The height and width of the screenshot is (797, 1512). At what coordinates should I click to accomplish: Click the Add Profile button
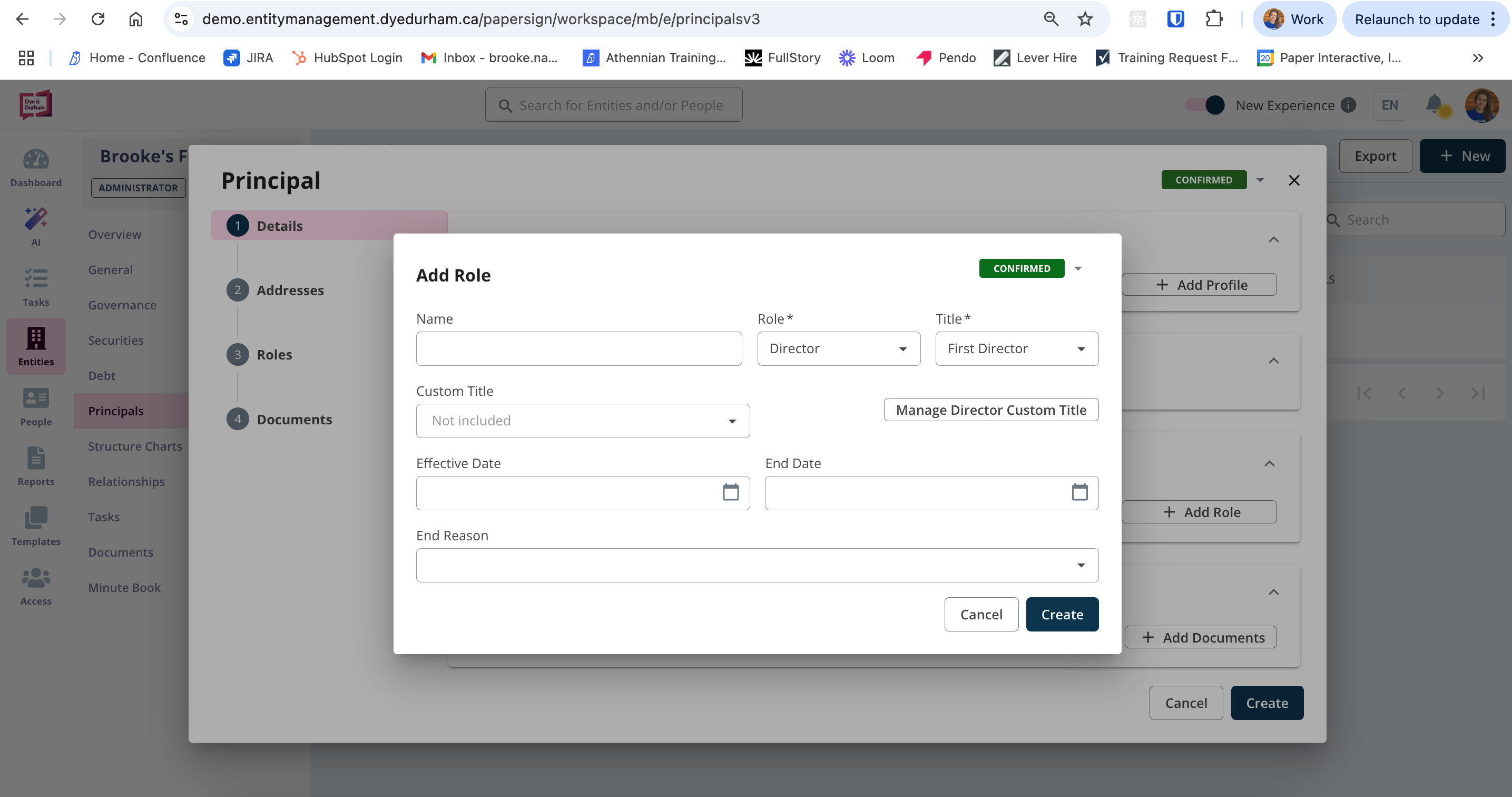pos(1199,284)
